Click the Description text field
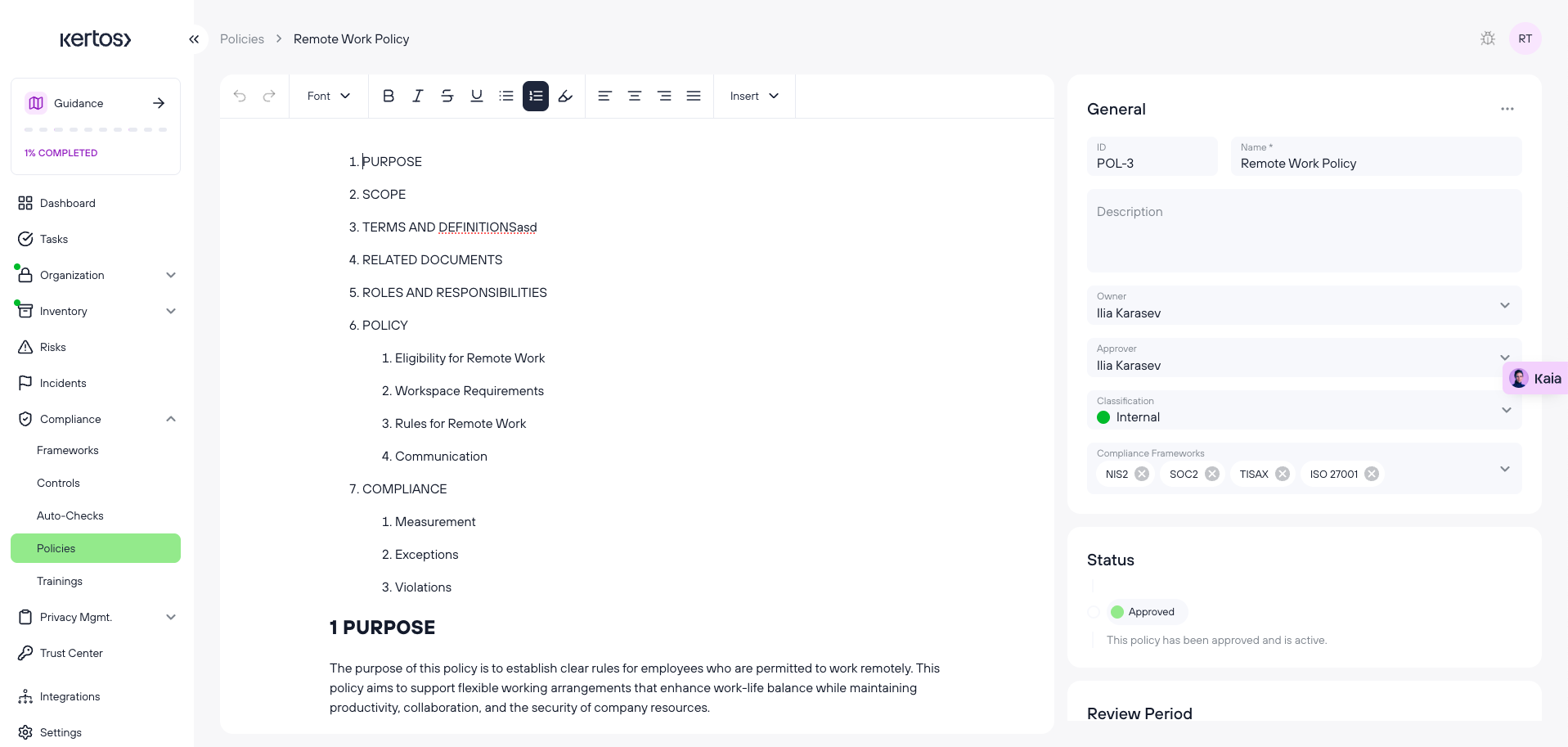Viewport: 1568px width, 747px height. [1304, 231]
